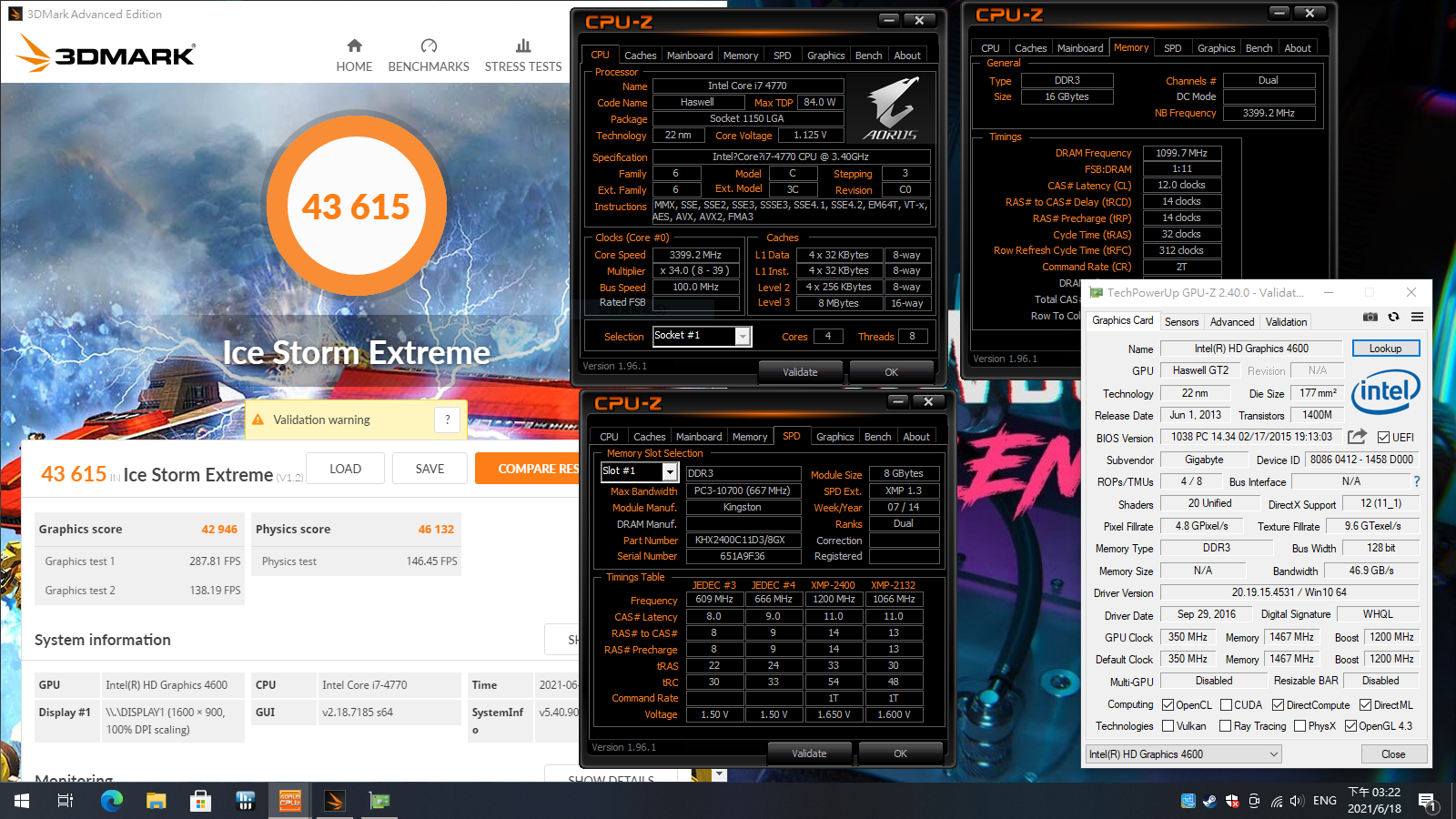The width and height of the screenshot is (1456, 819).
Task: Click the Intel logo in GPU-Z
Action: click(x=1386, y=391)
